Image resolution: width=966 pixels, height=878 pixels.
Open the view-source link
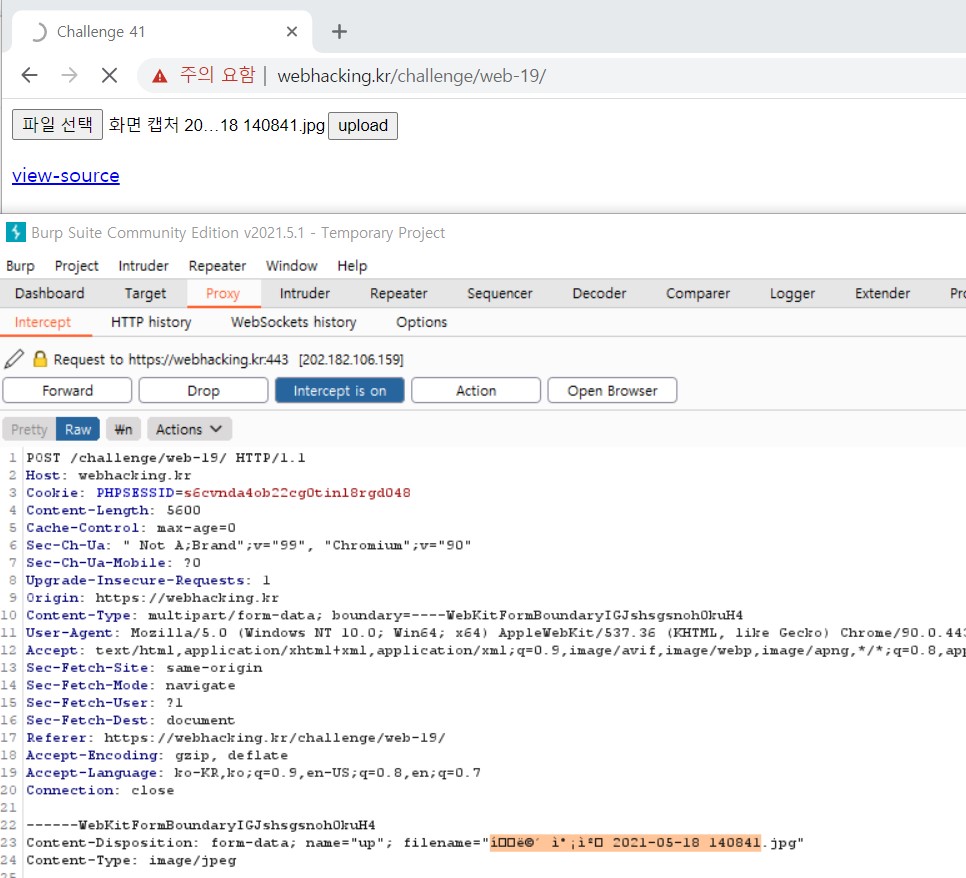[x=66, y=176]
